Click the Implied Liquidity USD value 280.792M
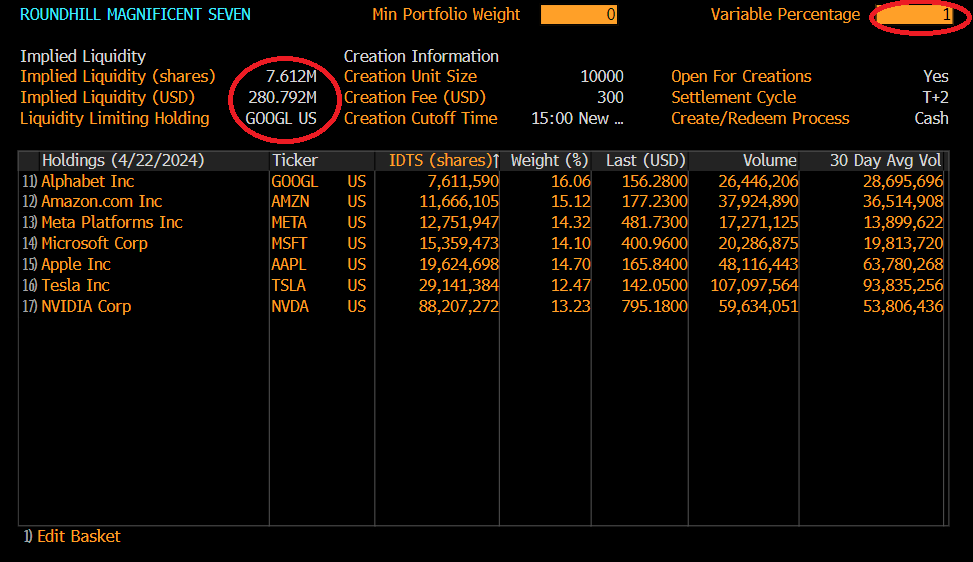 (282, 97)
